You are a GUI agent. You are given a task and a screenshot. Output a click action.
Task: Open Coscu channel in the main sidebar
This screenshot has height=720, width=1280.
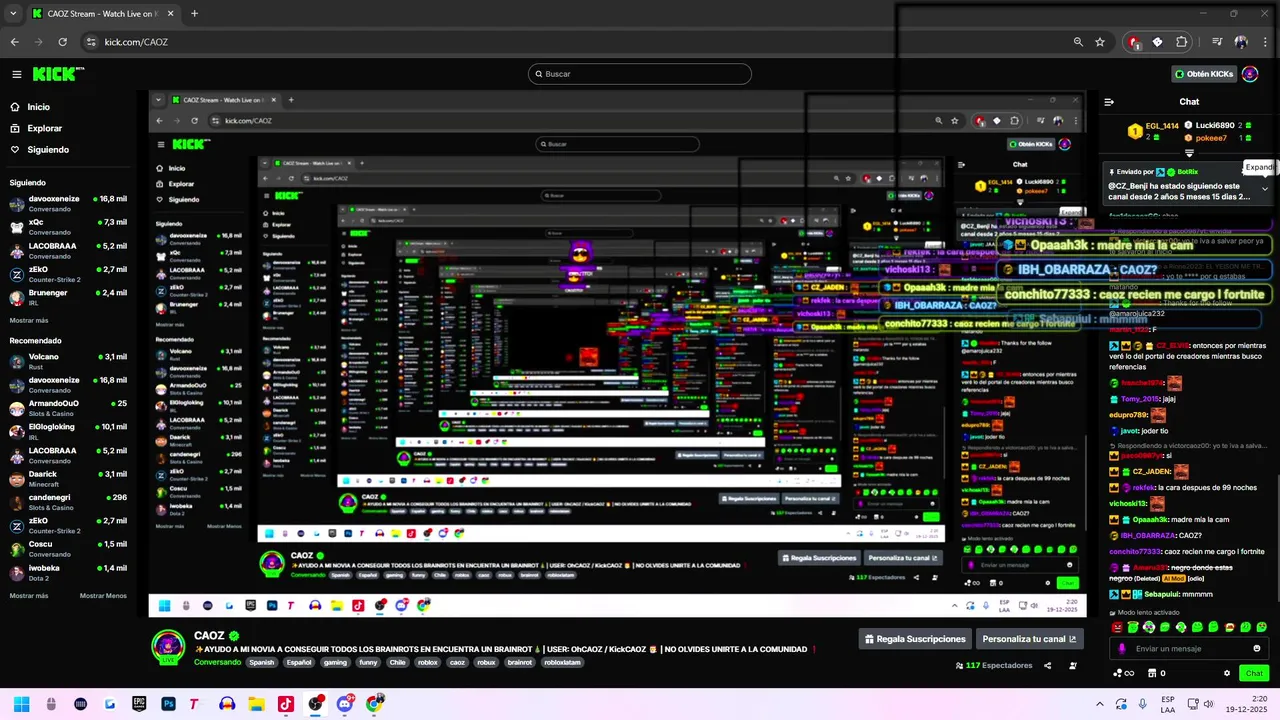click(x=68, y=548)
